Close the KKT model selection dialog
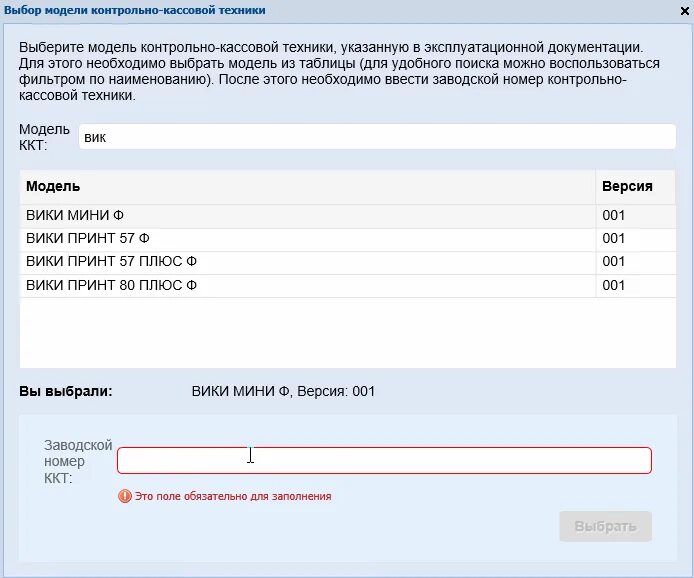Screen dimensions: 694x578 pos(685,11)
